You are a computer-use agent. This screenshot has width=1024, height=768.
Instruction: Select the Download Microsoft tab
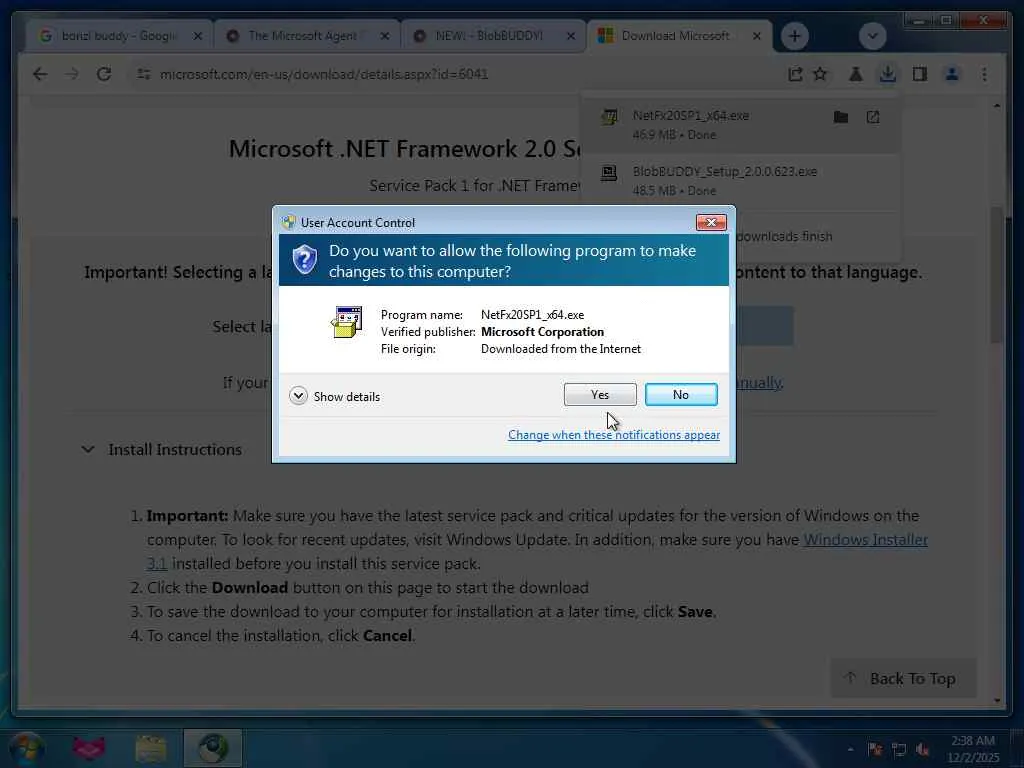pyautogui.click(x=675, y=36)
